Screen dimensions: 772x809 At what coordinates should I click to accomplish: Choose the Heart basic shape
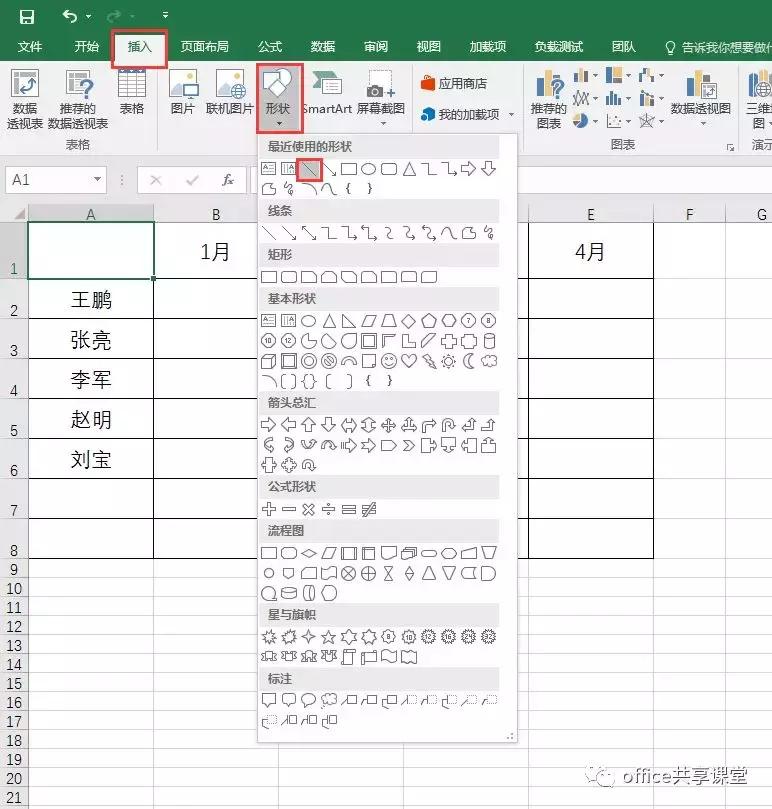click(409, 361)
